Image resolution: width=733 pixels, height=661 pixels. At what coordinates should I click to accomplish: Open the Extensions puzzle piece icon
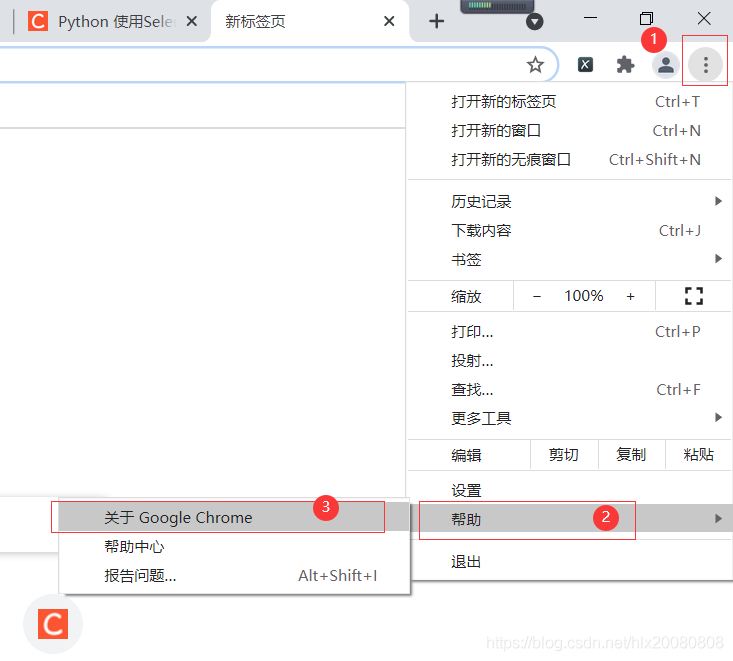(x=625, y=65)
